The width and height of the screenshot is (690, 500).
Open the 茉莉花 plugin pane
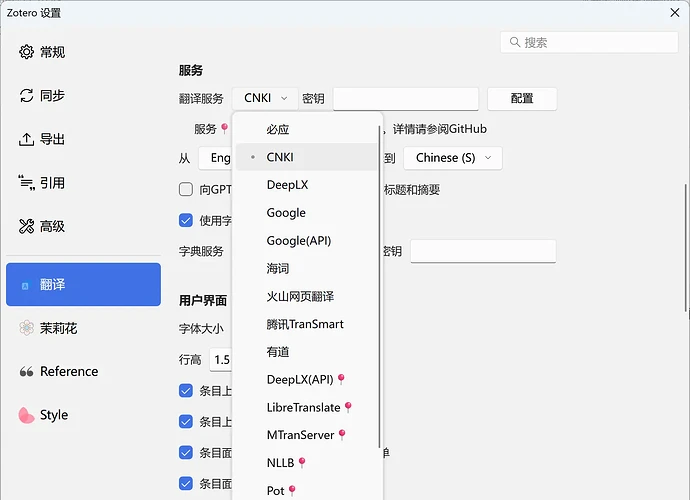[84, 328]
